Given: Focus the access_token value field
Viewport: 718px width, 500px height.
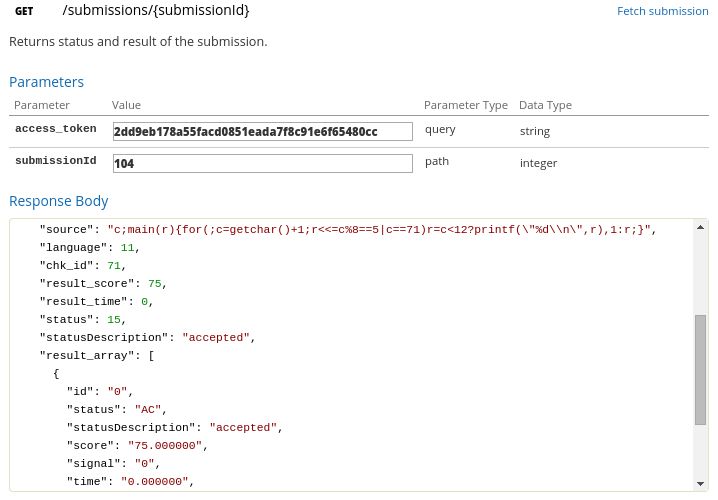Looking at the screenshot, I should coord(262,131).
